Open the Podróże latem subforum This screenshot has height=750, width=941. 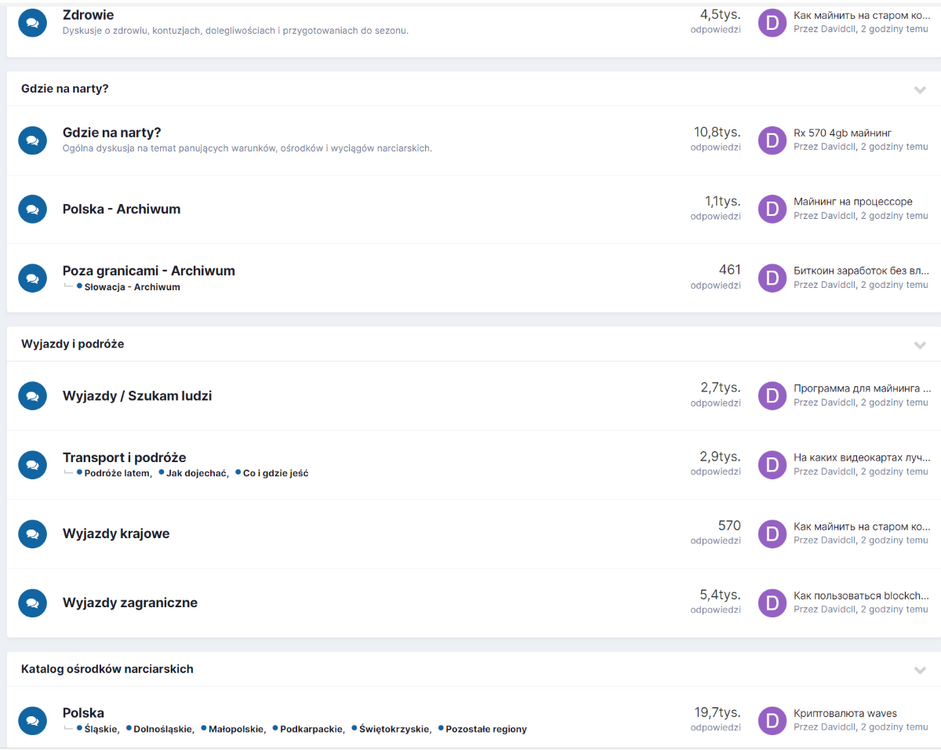(x=117, y=473)
